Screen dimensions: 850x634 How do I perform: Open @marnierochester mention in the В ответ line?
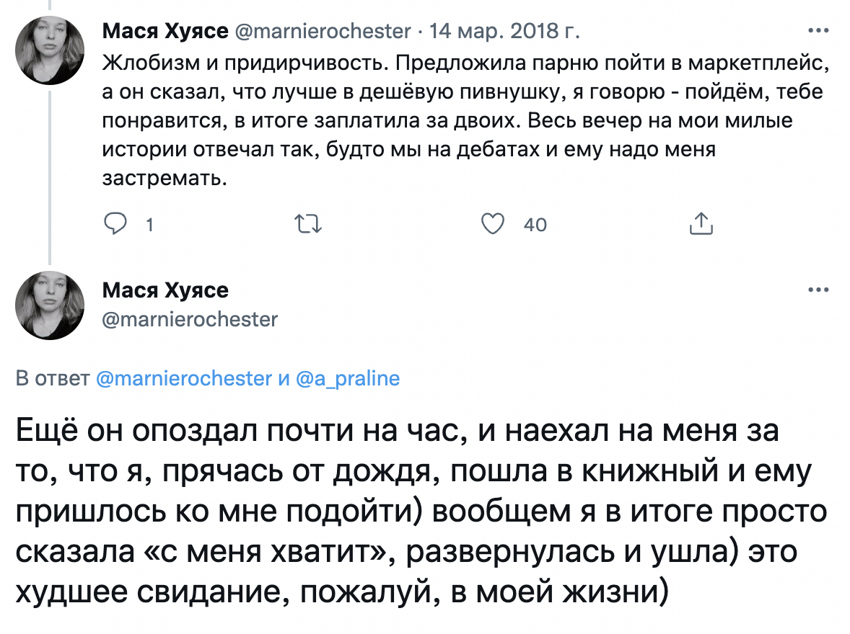[184, 378]
